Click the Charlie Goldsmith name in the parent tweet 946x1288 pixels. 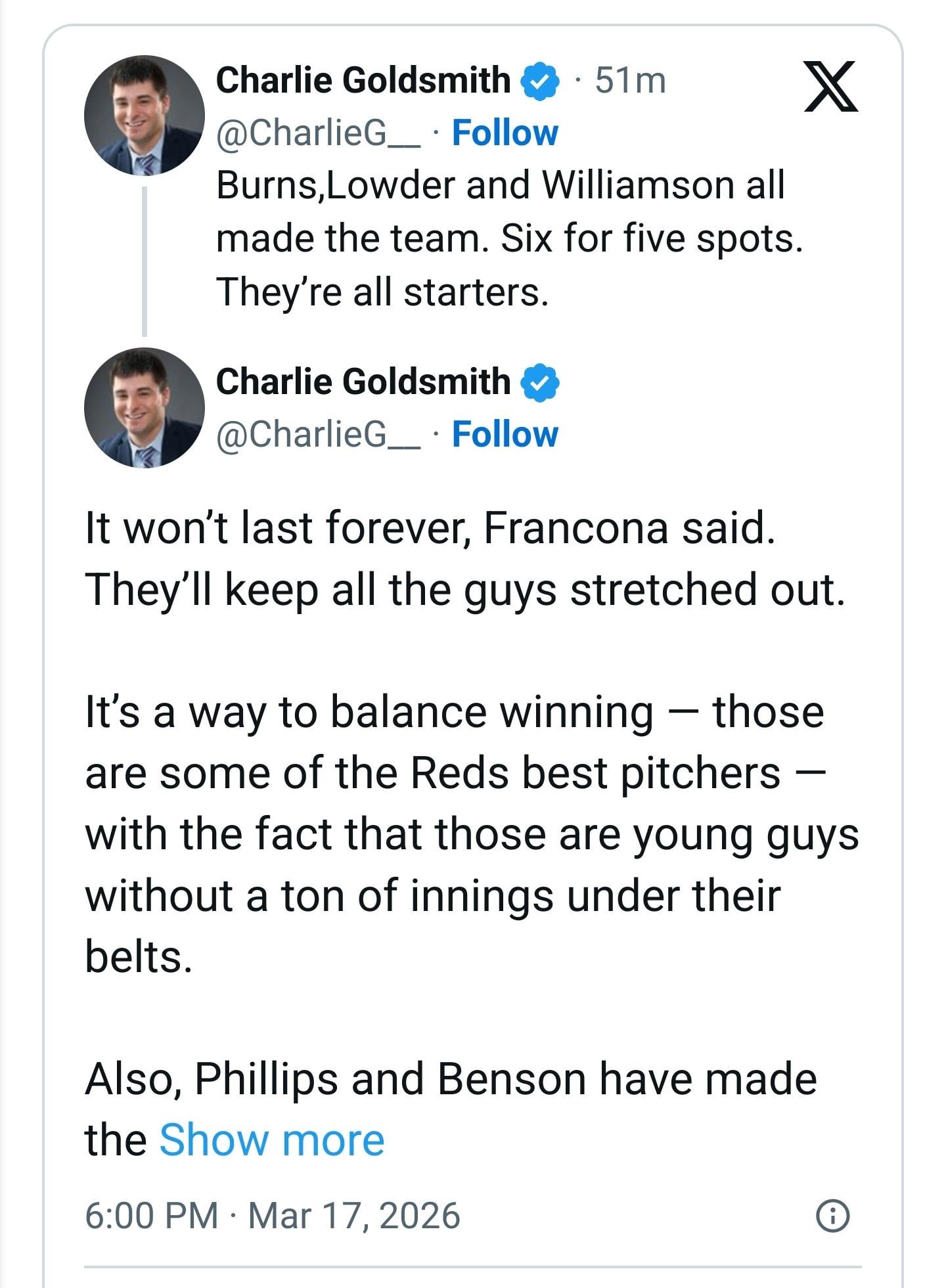pos(363,80)
